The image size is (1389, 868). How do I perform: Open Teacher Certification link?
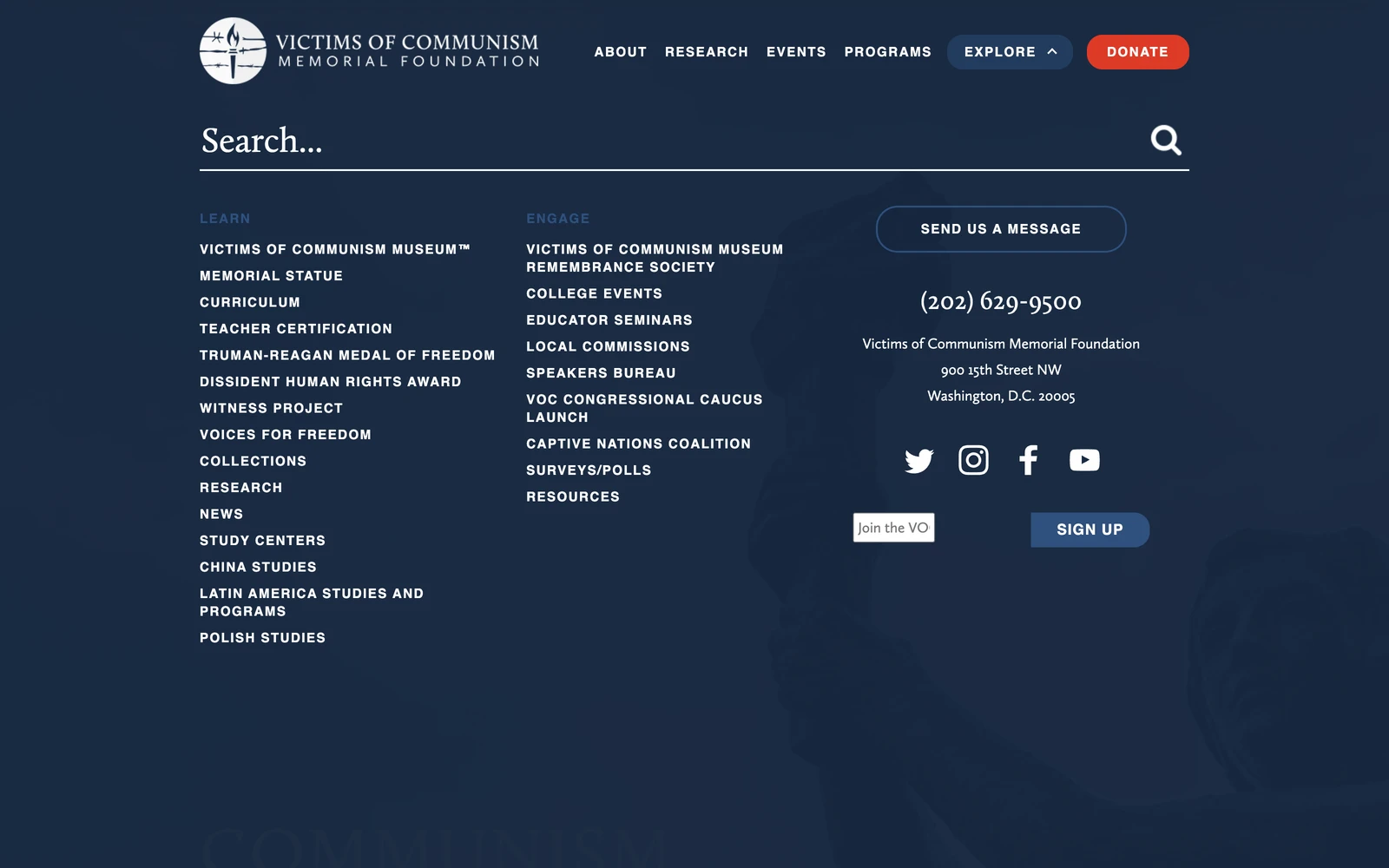[x=296, y=329]
